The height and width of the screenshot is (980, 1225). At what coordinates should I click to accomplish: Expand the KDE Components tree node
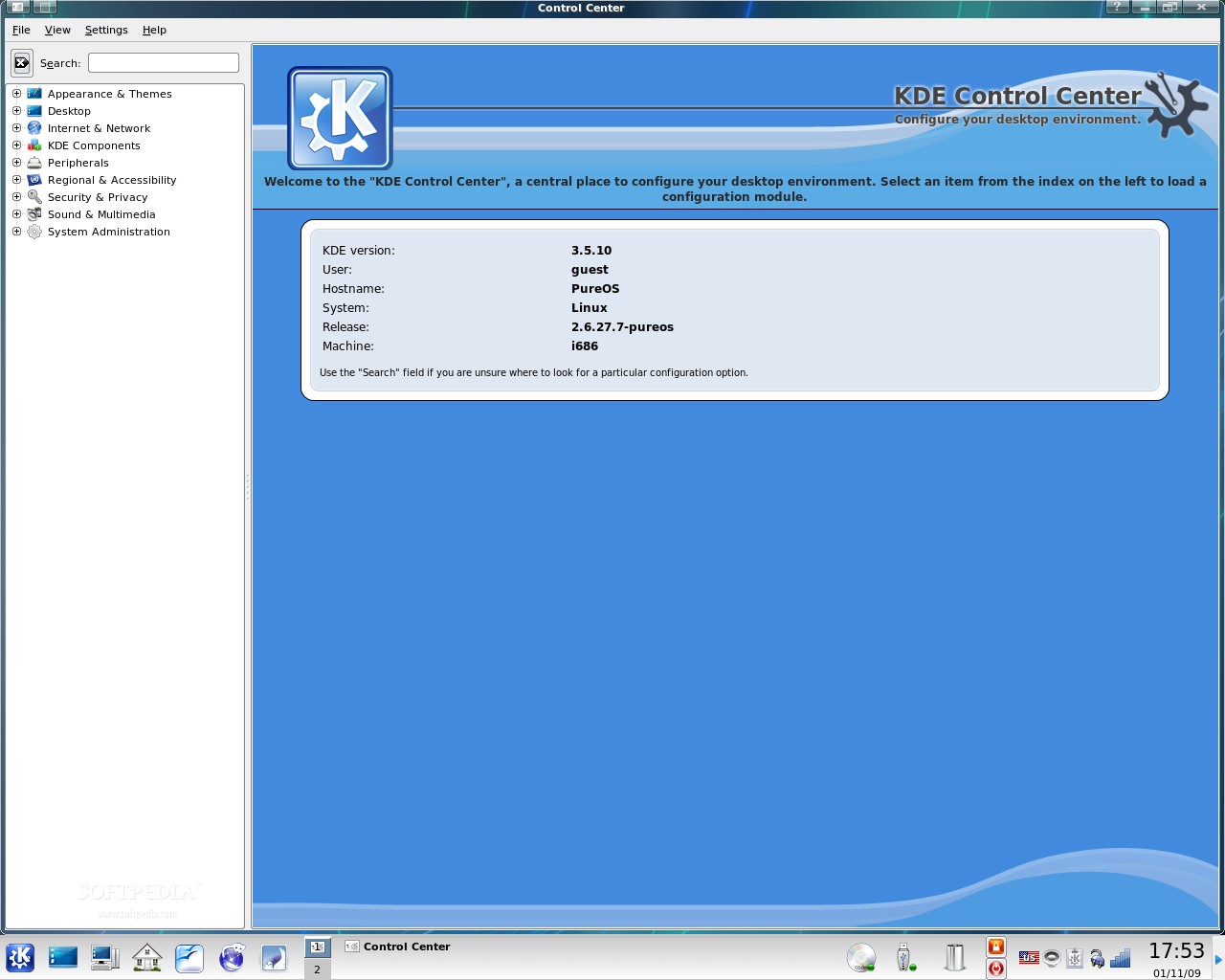tap(16, 145)
